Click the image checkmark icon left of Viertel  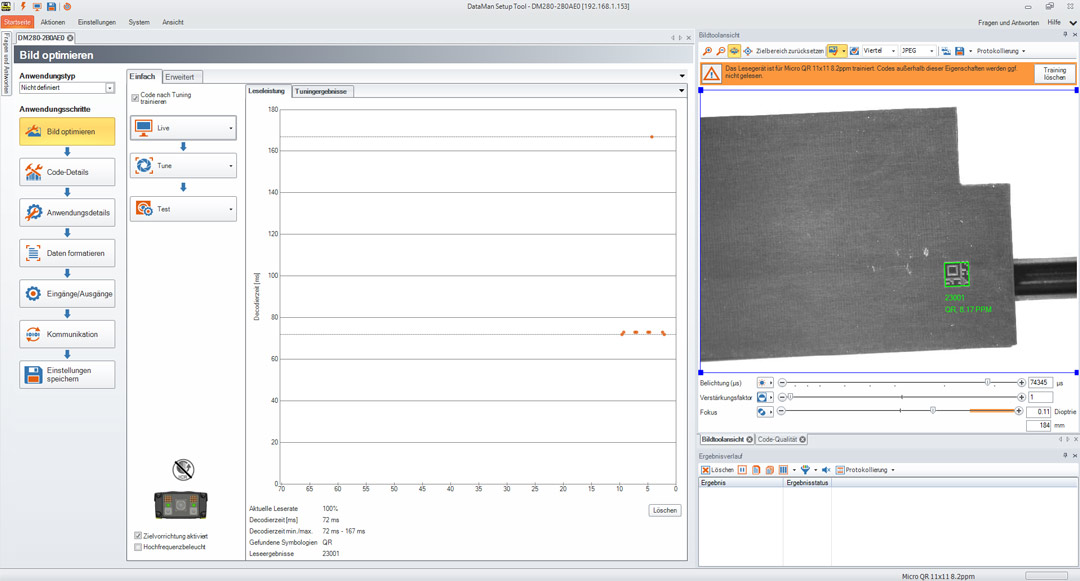pos(854,51)
